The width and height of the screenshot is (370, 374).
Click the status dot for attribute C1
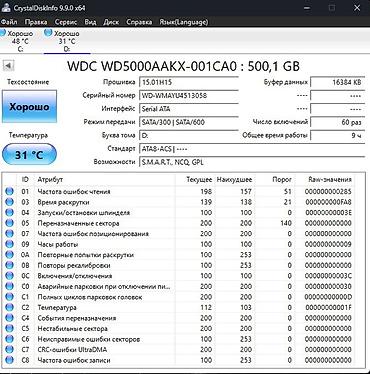[9, 297]
